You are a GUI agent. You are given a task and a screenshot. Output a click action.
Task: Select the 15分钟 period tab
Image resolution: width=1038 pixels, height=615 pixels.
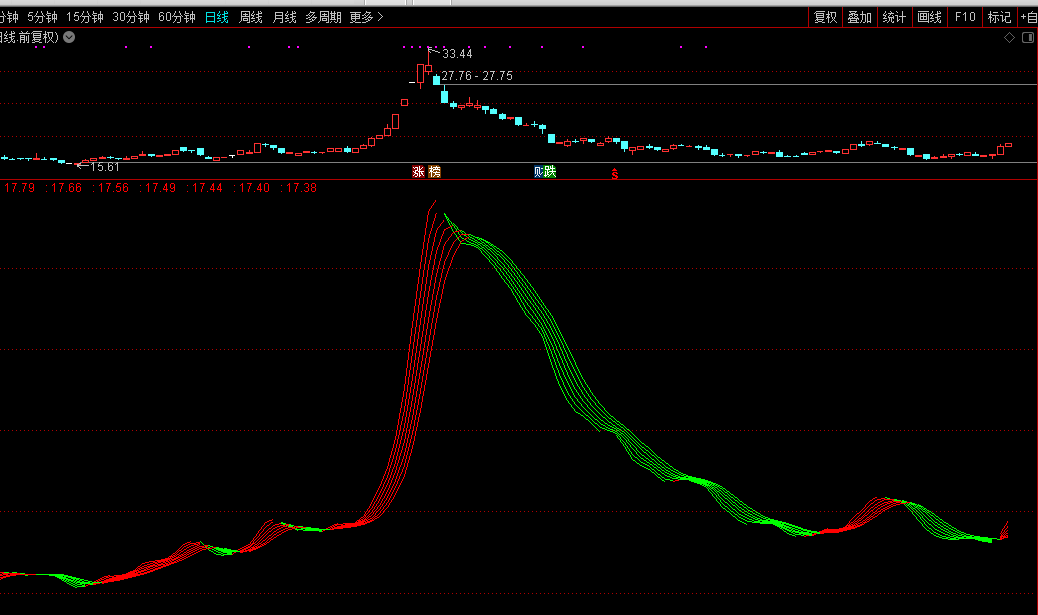pos(85,17)
